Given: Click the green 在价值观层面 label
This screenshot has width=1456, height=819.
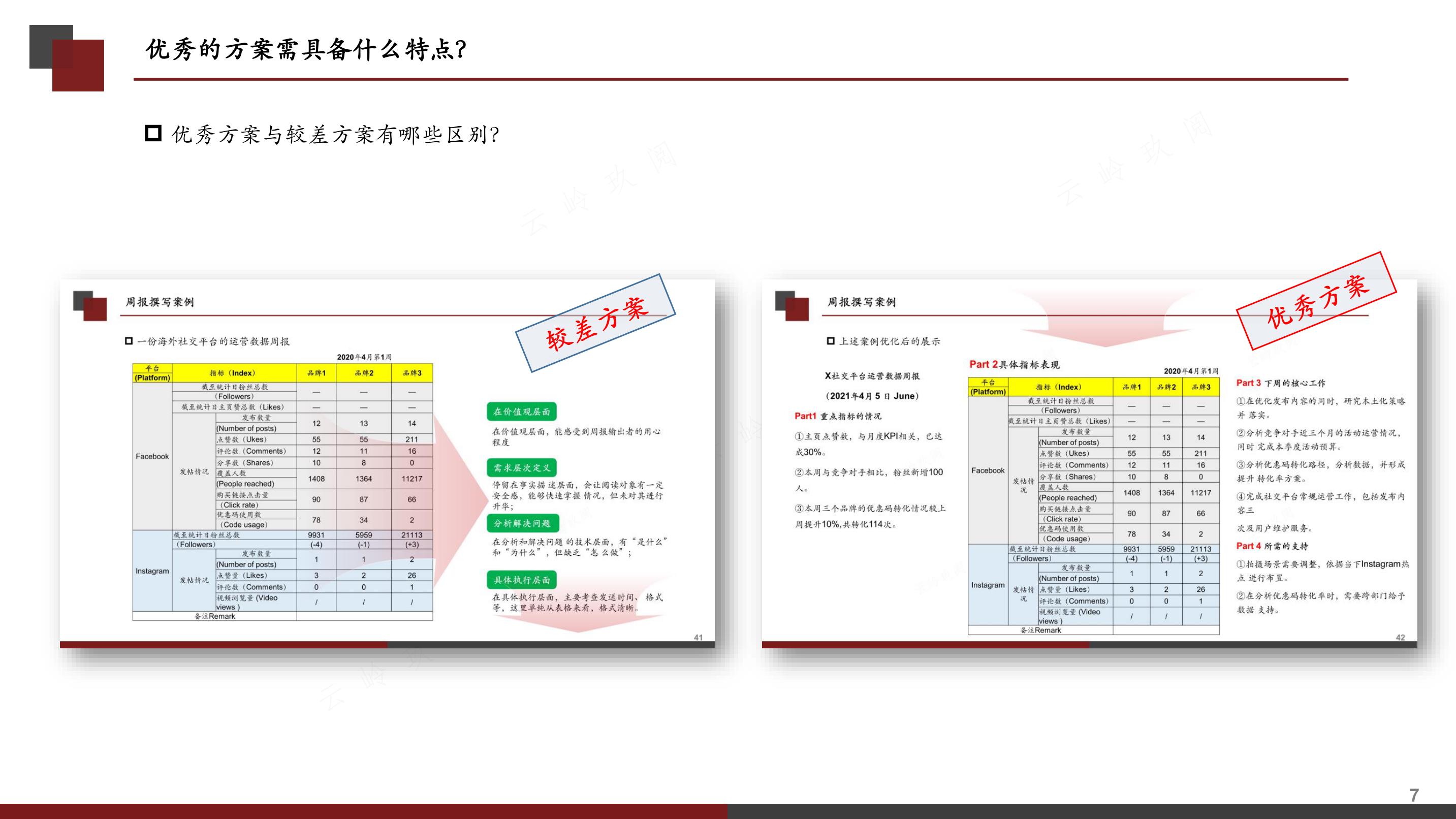Looking at the screenshot, I should pos(522,412).
